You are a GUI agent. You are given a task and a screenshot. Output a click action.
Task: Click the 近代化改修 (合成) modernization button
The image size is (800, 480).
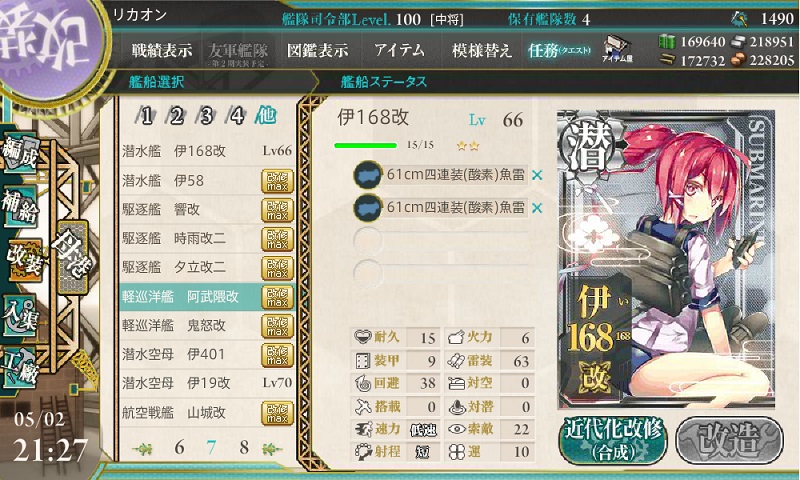(x=613, y=440)
